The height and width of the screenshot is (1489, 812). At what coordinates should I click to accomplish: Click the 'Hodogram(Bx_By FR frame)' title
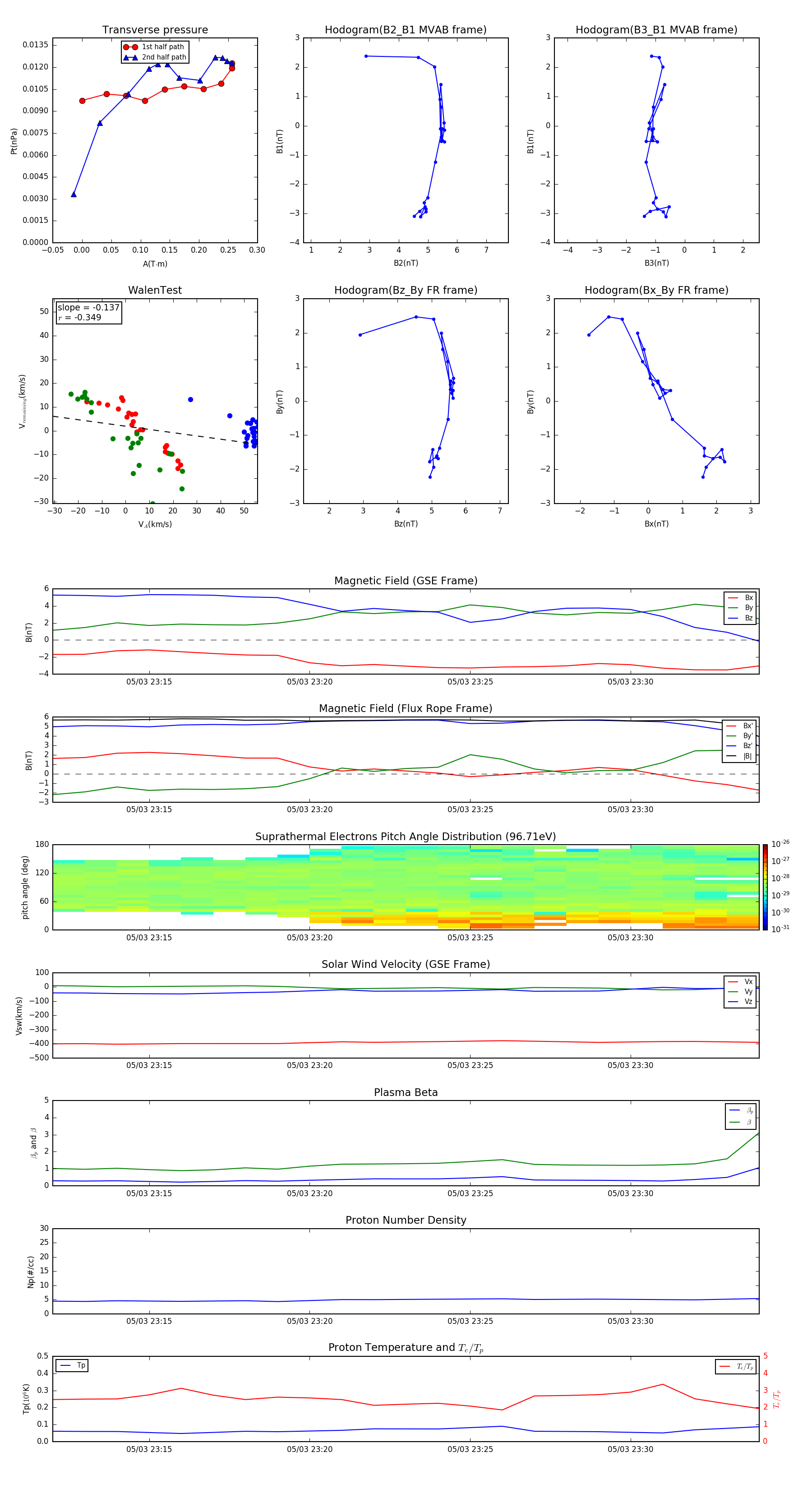656,290
